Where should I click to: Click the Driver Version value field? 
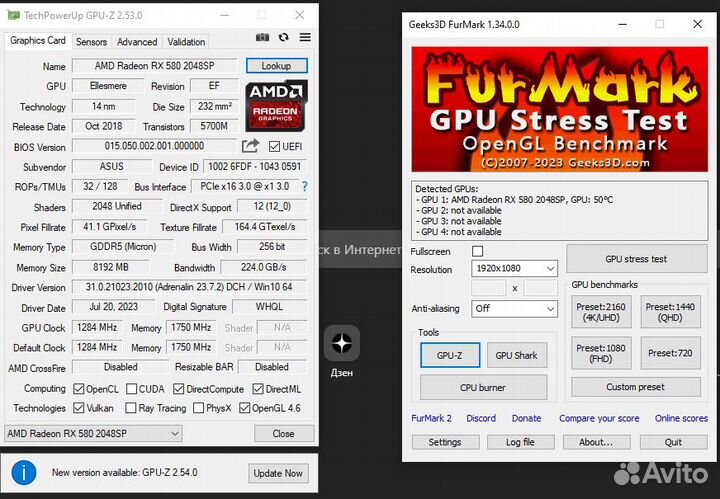coord(189,287)
